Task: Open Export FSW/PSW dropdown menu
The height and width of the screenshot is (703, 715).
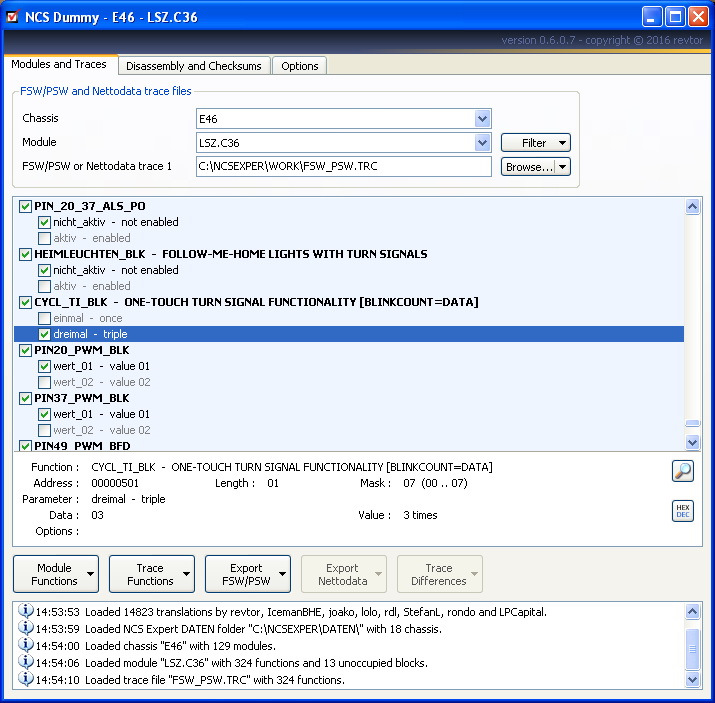Action: pos(283,574)
